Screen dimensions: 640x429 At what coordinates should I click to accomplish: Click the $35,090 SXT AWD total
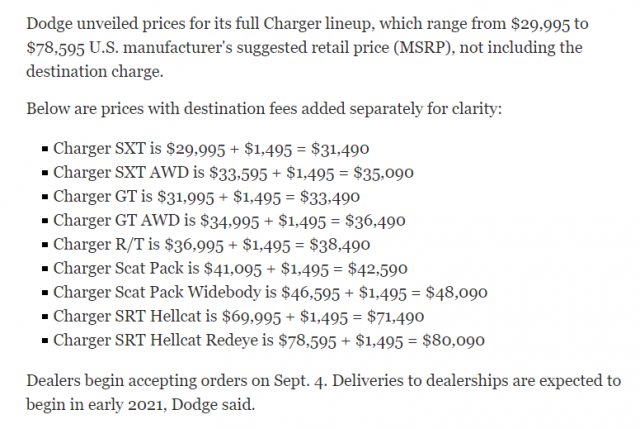pos(384,172)
